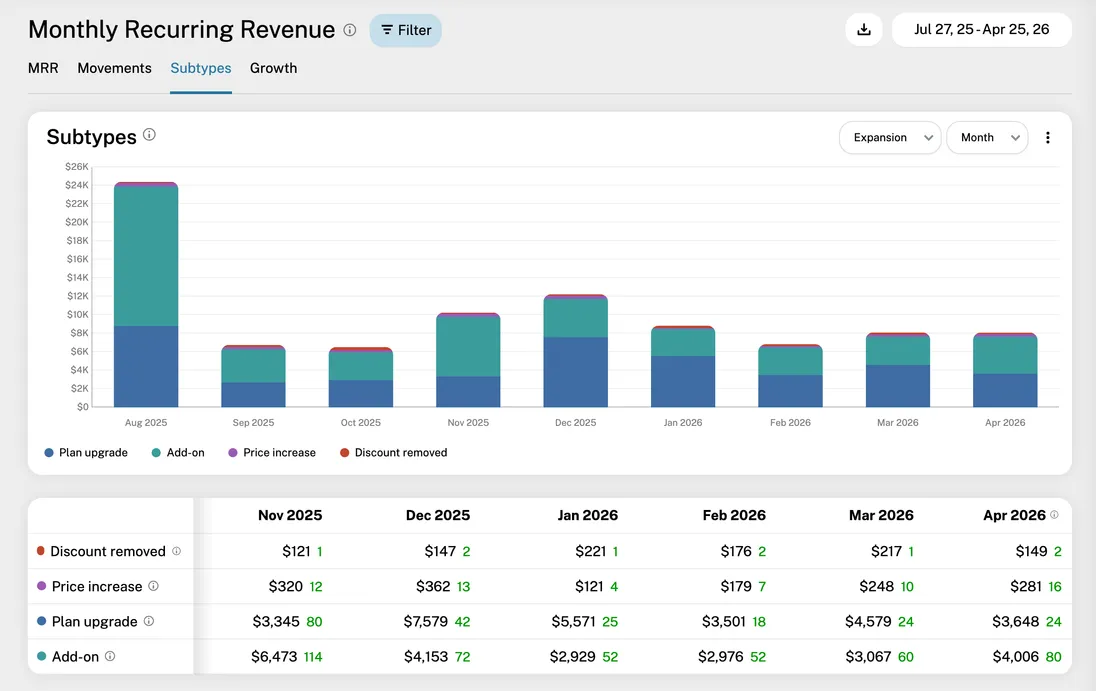Click info icon beside Plan upgrade row
Screen dimensions: 1096x691
[149, 621]
